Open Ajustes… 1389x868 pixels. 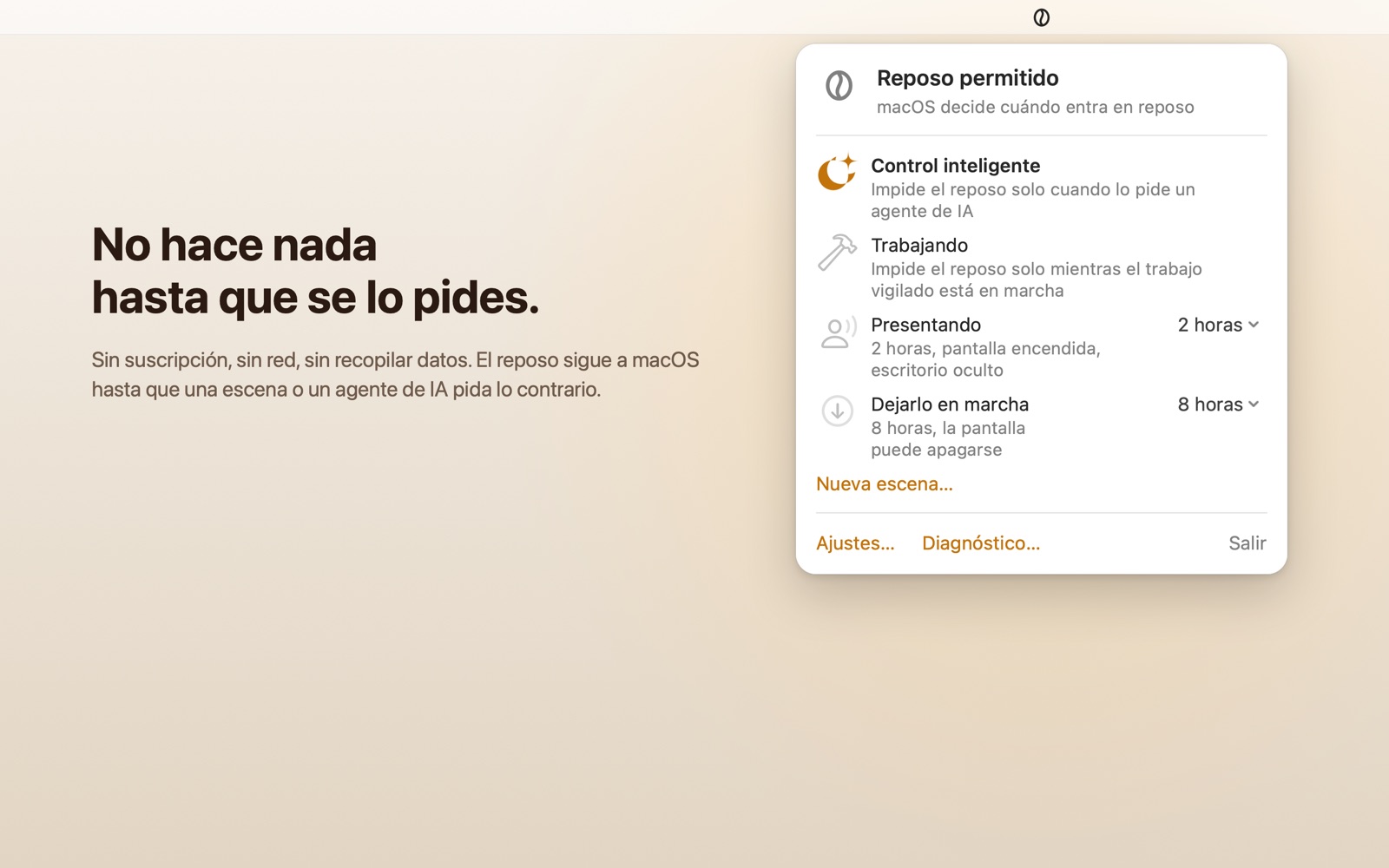[x=855, y=542]
